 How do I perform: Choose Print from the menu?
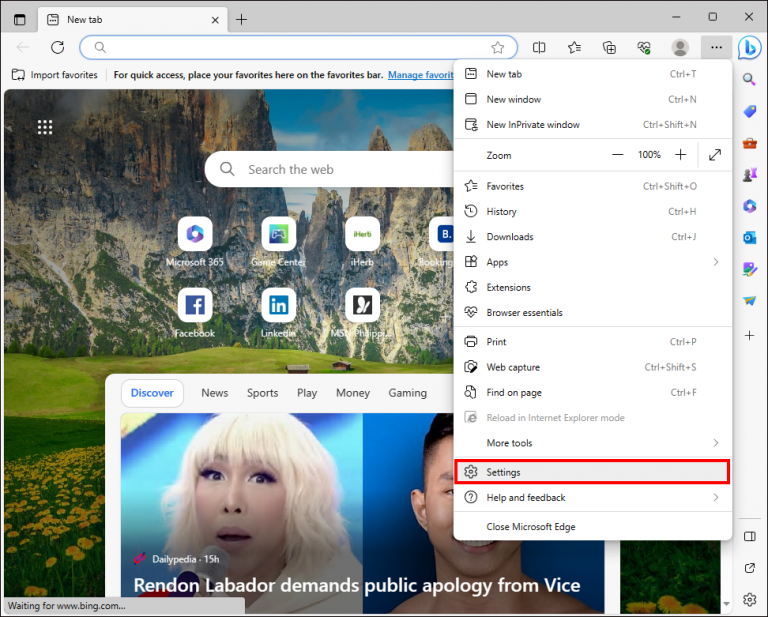(x=593, y=342)
